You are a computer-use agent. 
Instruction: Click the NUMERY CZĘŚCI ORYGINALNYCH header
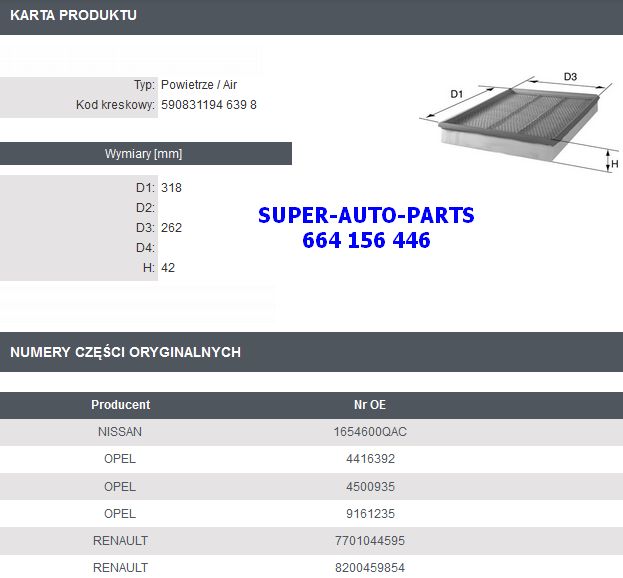[x=126, y=352]
